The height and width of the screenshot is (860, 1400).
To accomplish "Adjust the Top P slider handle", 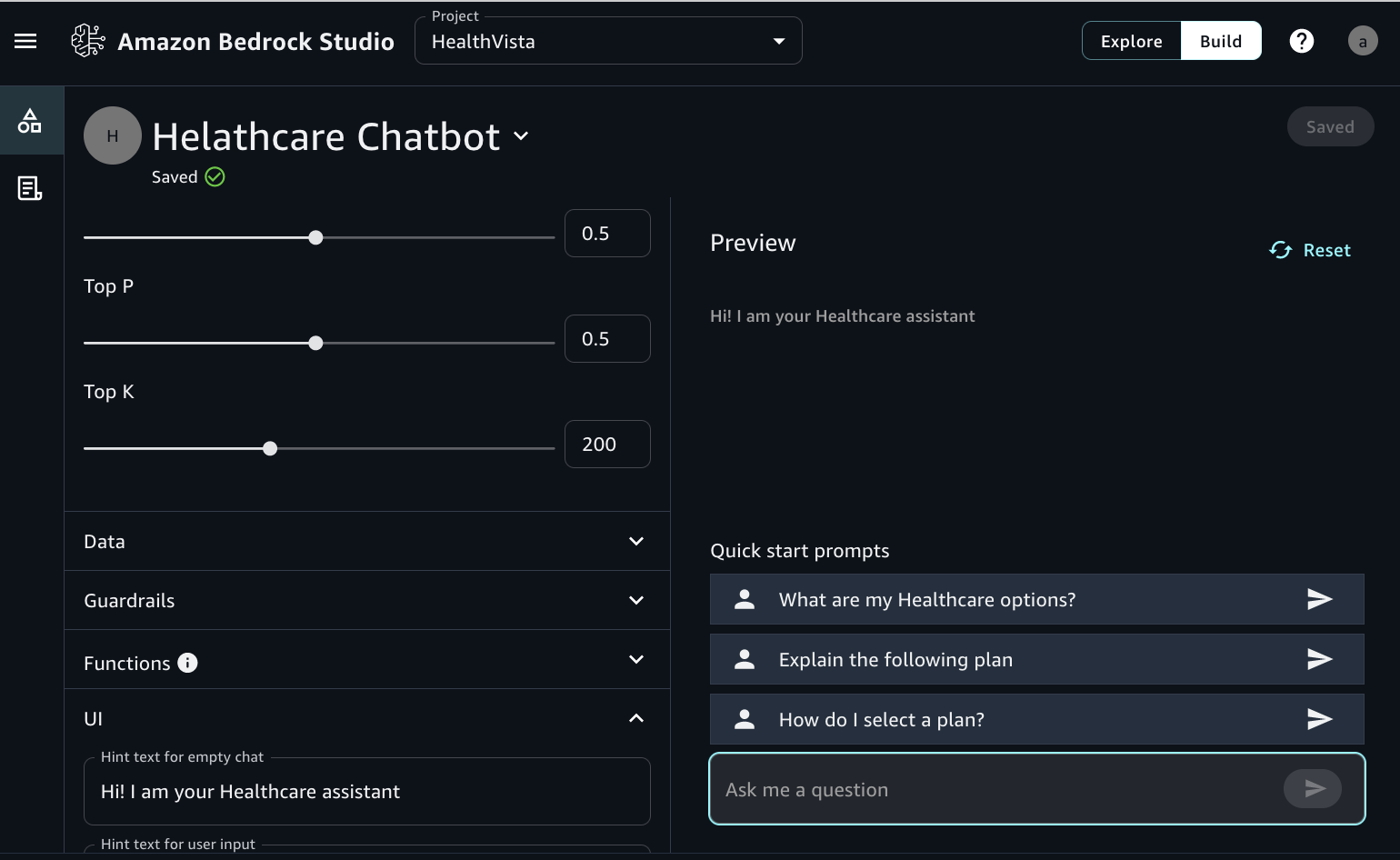I will 315,343.
